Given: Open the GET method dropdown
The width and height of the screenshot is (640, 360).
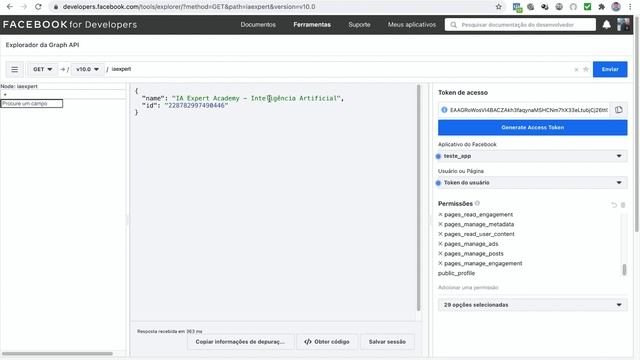Looking at the screenshot, I should (42, 69).
